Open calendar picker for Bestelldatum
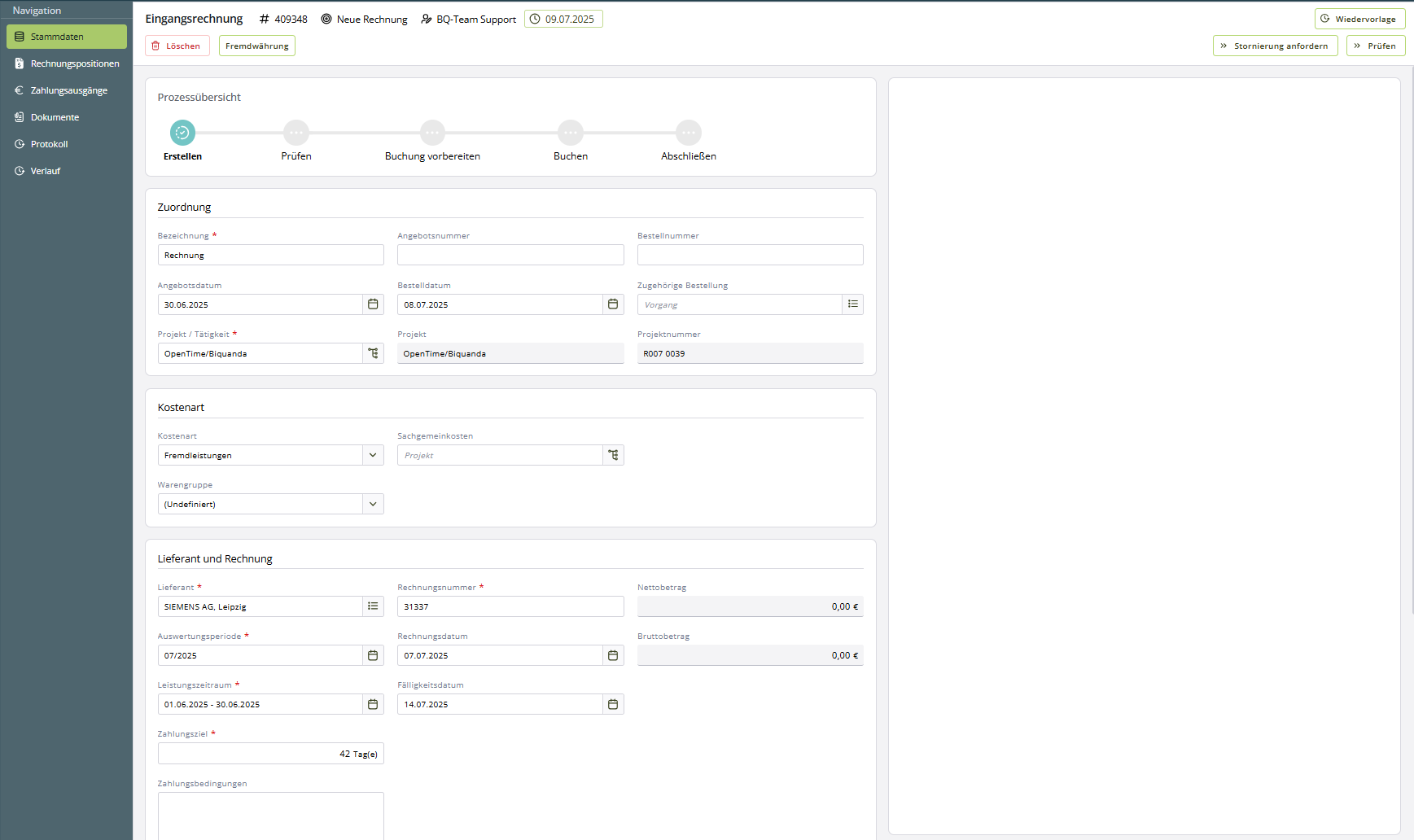 coord(613,304)
